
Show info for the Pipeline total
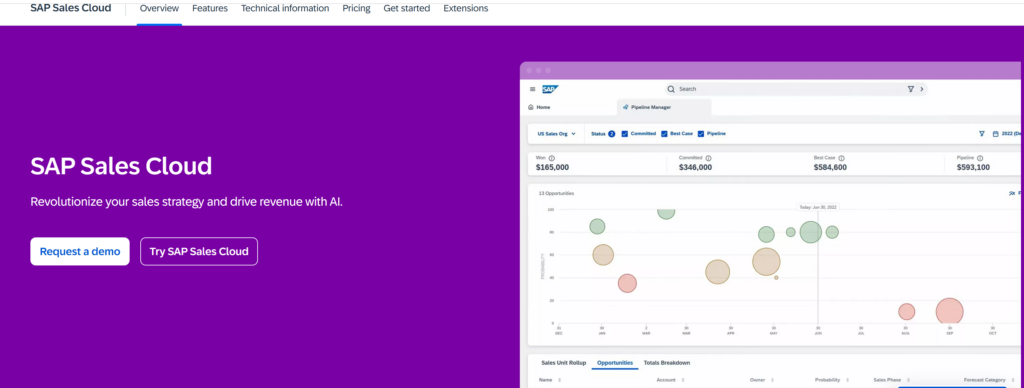point(981,158)
